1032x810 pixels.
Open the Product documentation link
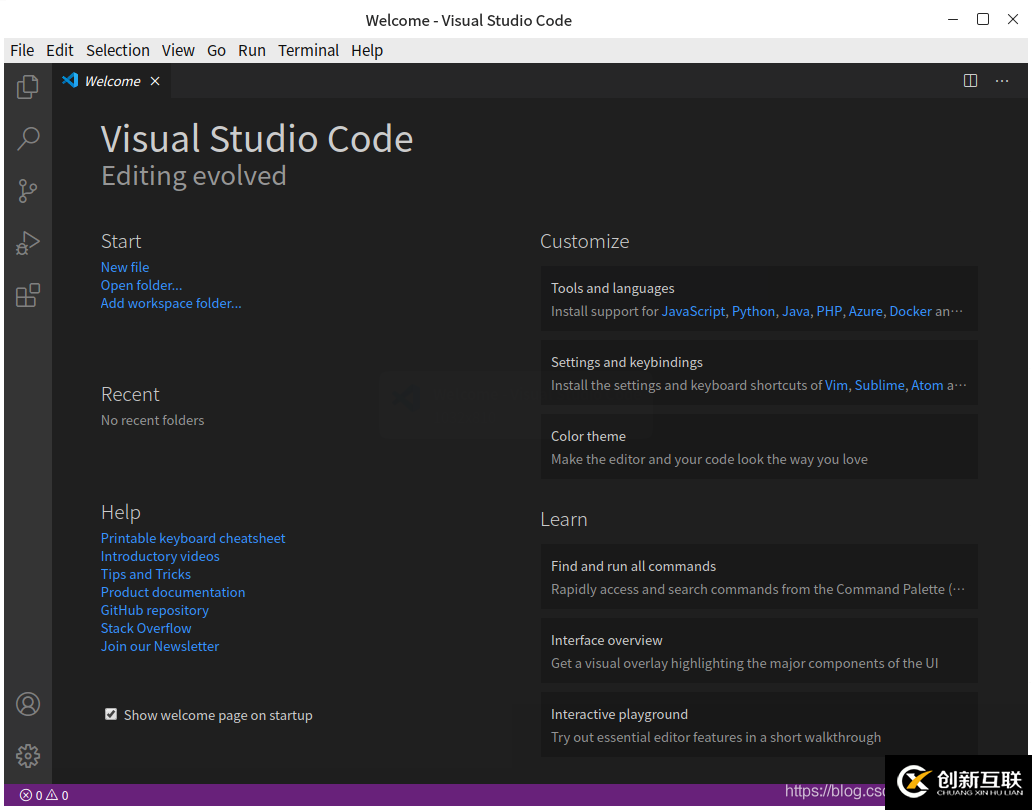click(x=173, y=592)
